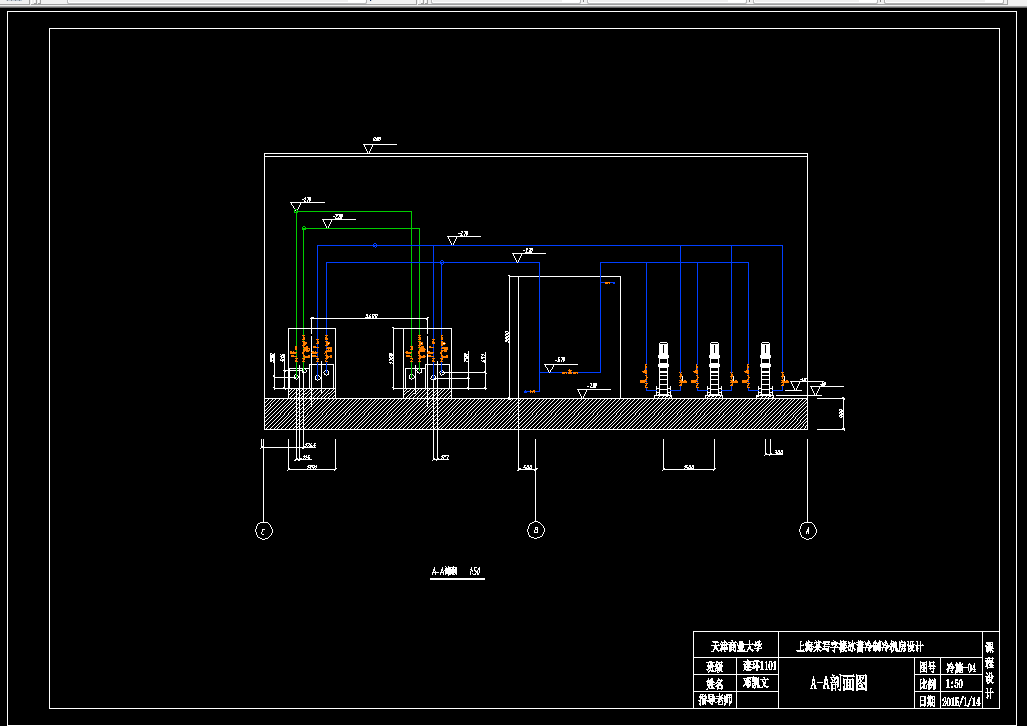Select the 天津商业大学 title block cell
Screen dimensions: 1027x726
point(736,647)
